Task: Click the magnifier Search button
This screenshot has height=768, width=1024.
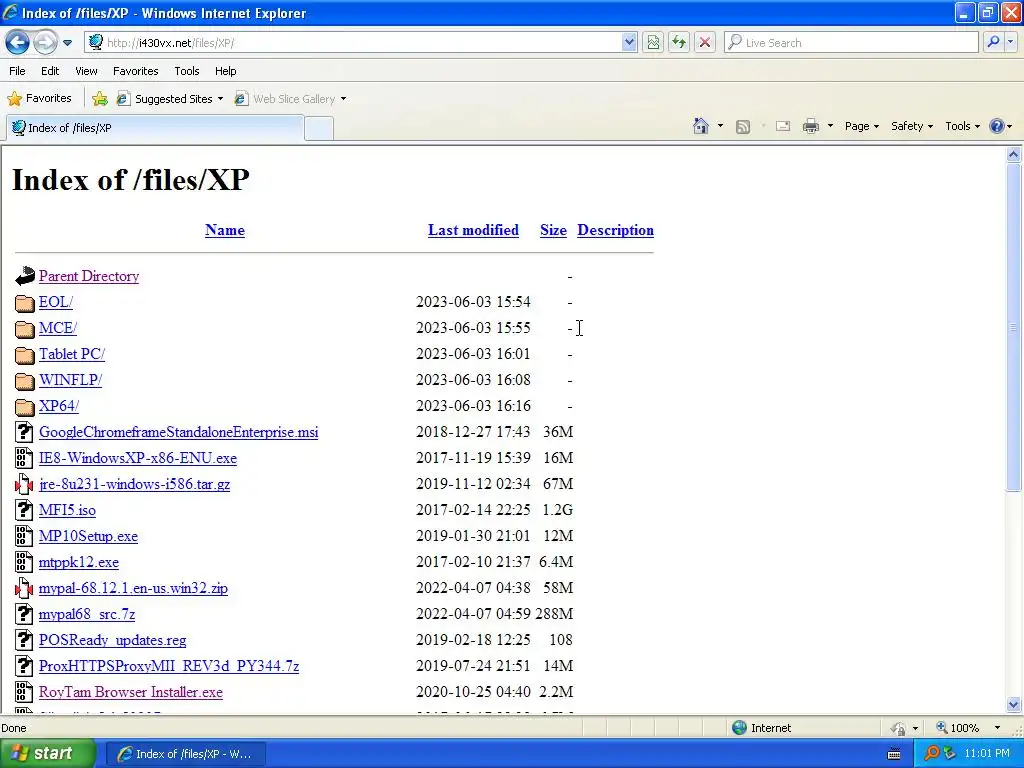Action: (993, 43)
